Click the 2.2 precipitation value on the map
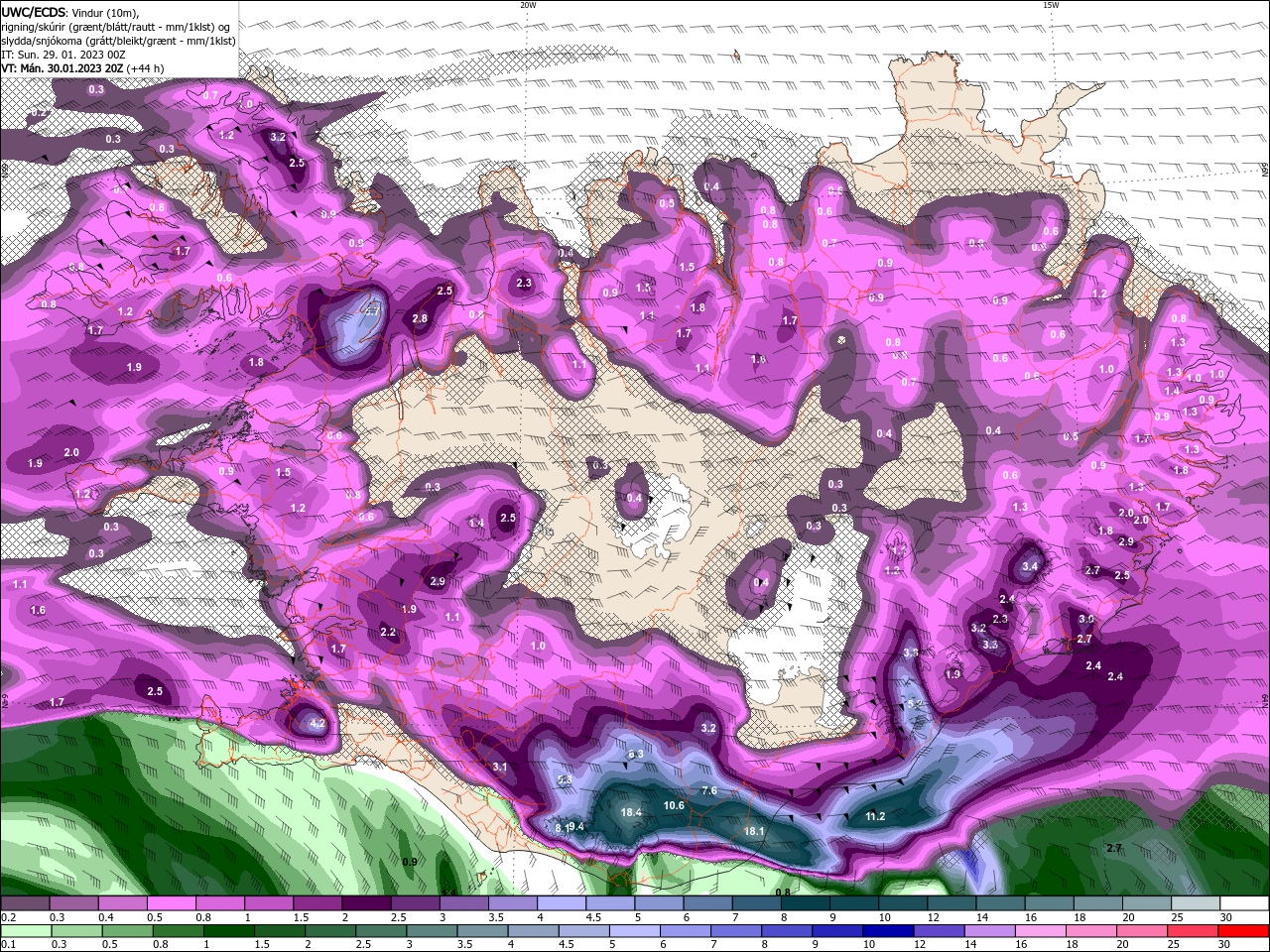The image size is (1270, 952). click(x=388, y=632)
